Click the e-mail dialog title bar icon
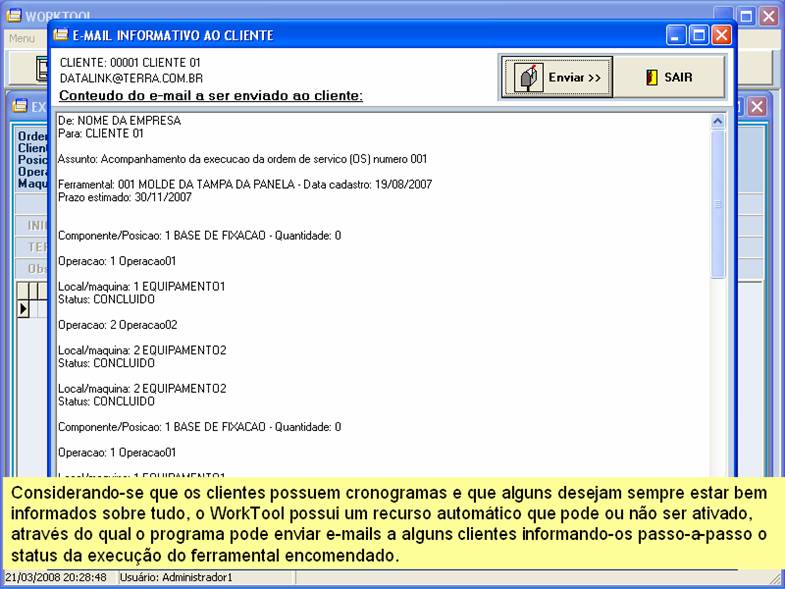The height and width of the screenshot is (589, 785). (x=61, y=35)
